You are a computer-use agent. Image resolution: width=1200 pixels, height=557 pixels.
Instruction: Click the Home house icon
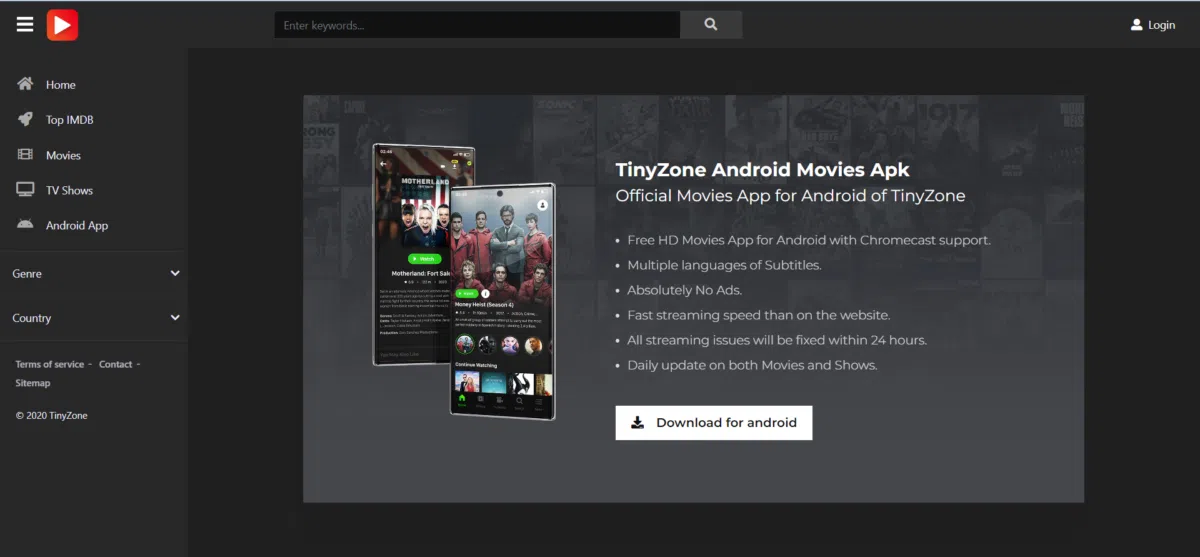click(x=25, y=84)
